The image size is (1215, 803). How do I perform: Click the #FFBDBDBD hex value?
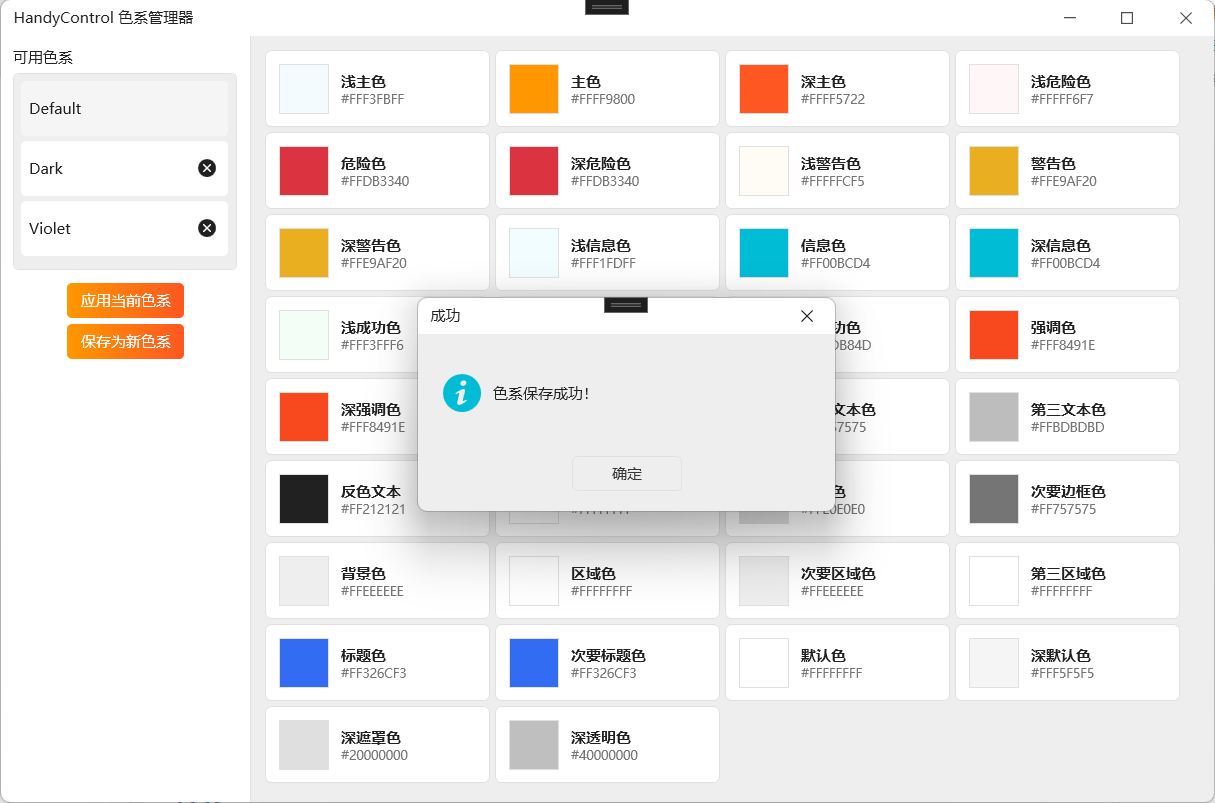[x=1068, y=427]
